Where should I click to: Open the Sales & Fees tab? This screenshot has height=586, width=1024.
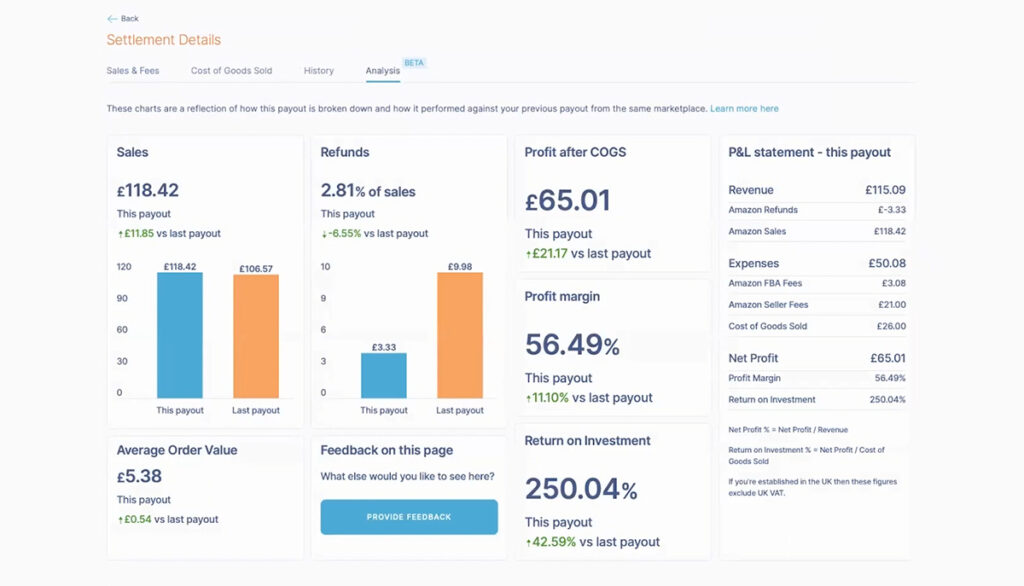[x=133, y=71]
